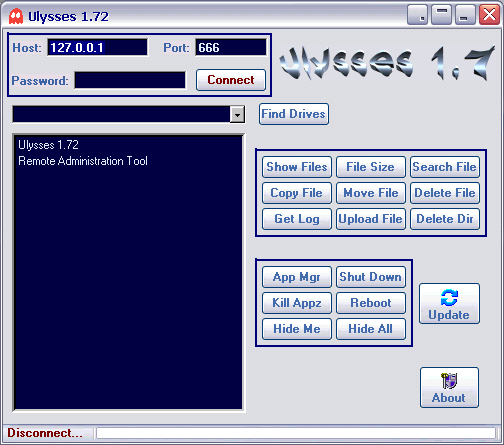Click the Find Drives button

(x=293, y=114)
